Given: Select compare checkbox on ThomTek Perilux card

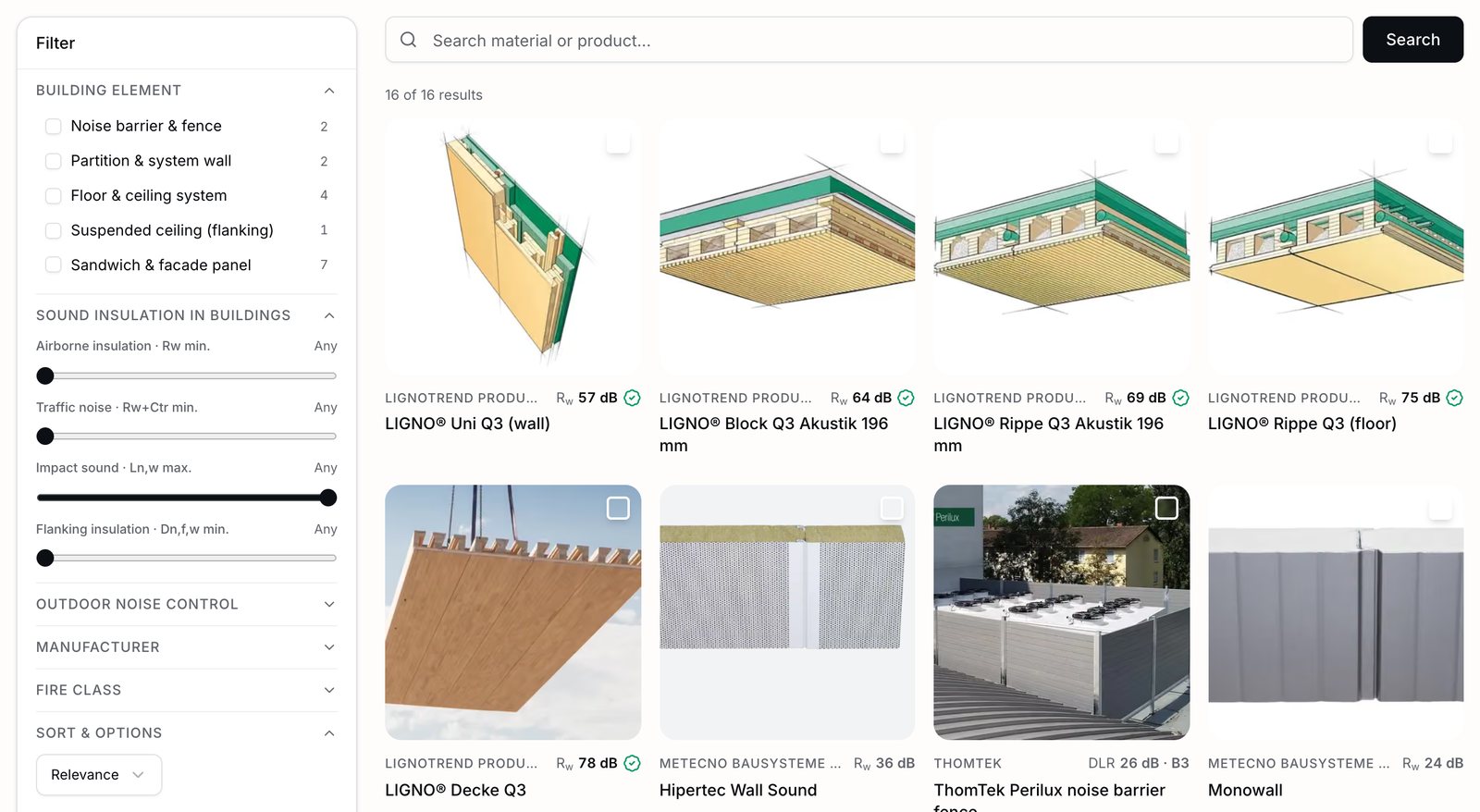Looking at the screenshot, I should (x=1166, y=508).
